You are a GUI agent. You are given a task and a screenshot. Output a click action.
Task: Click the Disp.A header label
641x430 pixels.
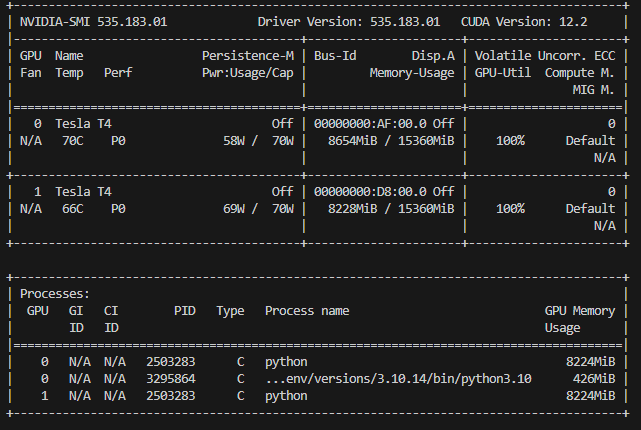(433, 56)
